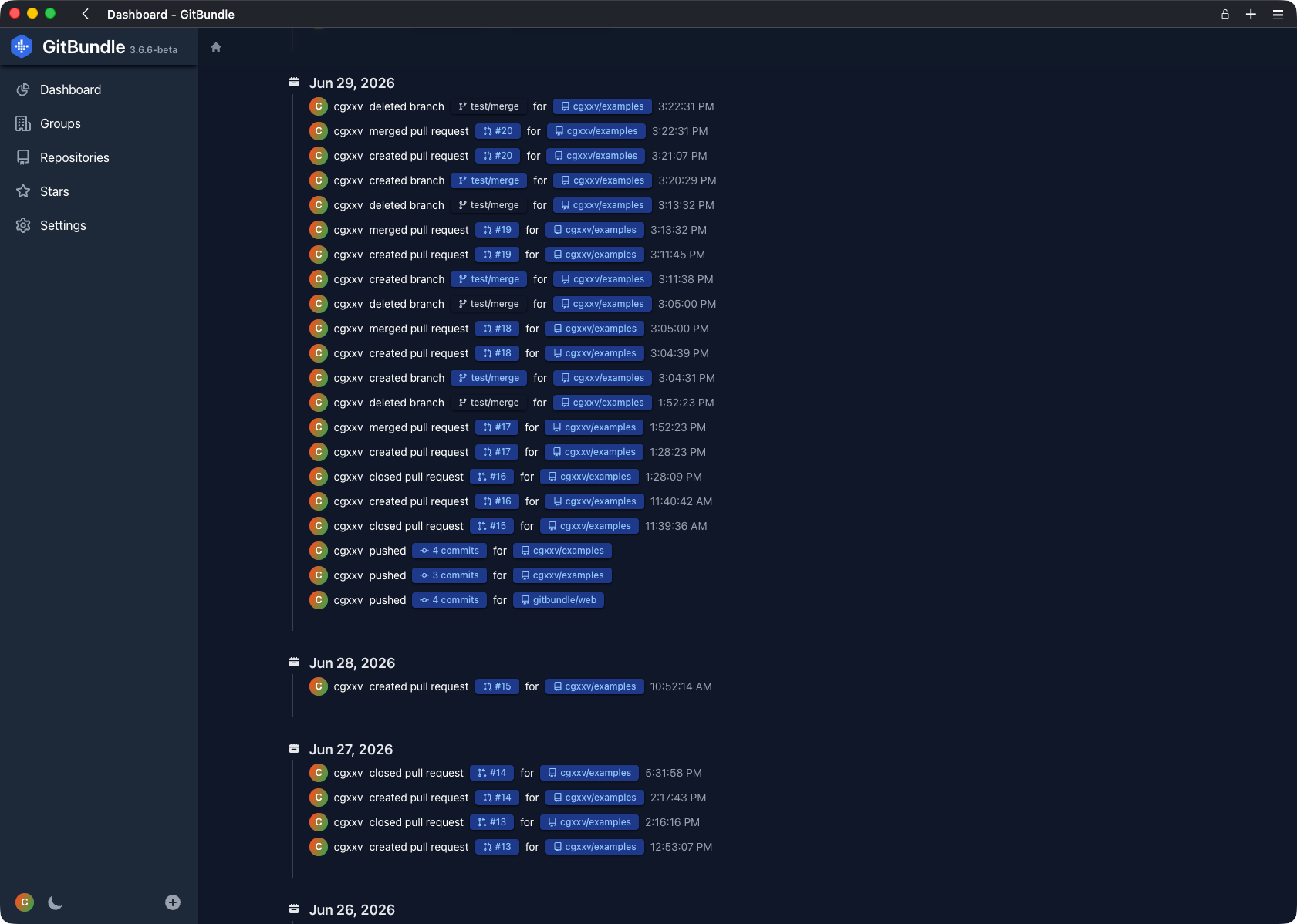Click the 3:22:31 PM timestamp on merged #20 row
1297x924 pixels.
(680, 131)
